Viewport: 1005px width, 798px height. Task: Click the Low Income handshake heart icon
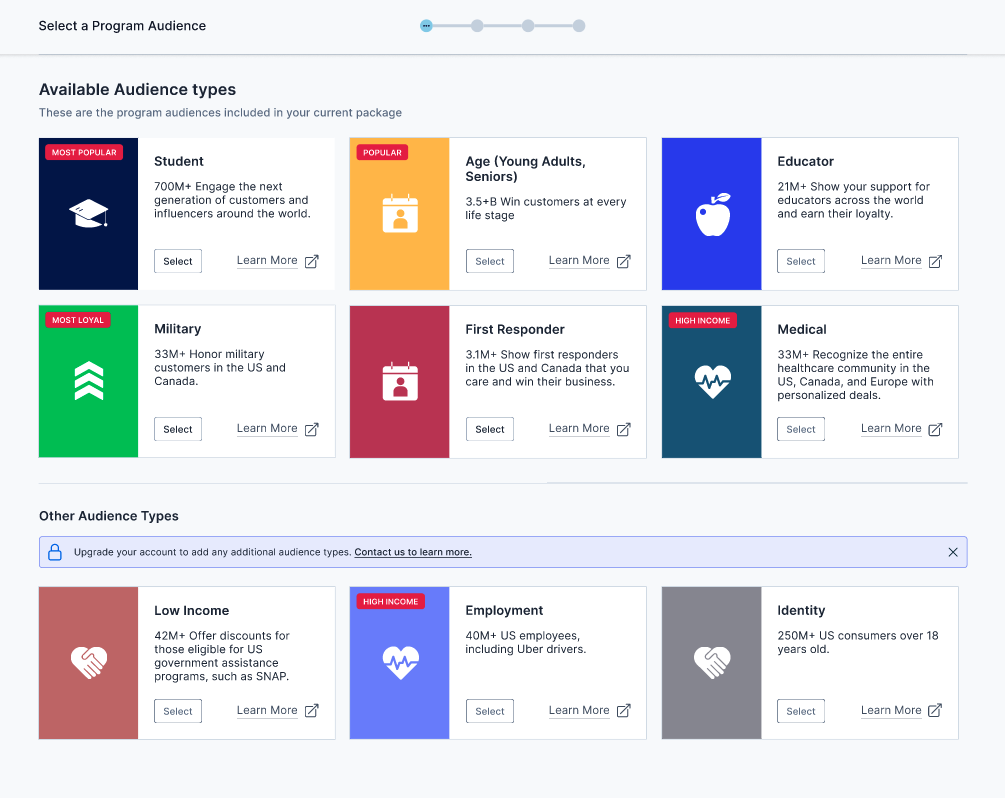88,662
